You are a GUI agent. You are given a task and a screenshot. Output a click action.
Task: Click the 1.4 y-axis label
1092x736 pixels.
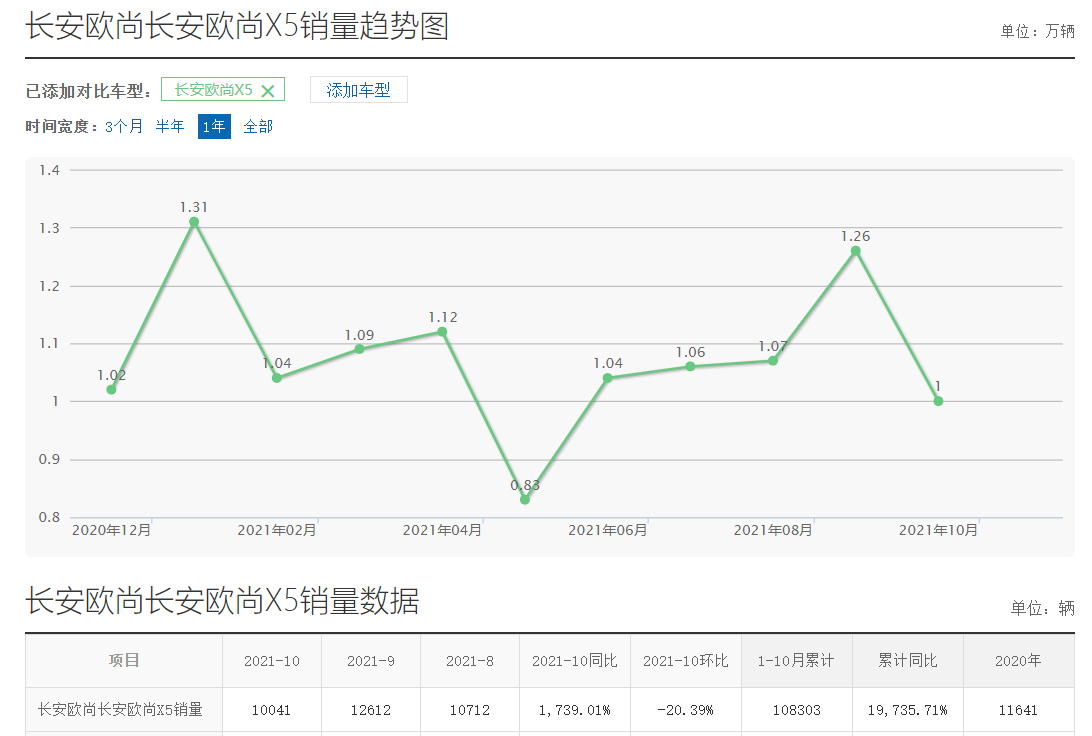[x=49, y=170]
